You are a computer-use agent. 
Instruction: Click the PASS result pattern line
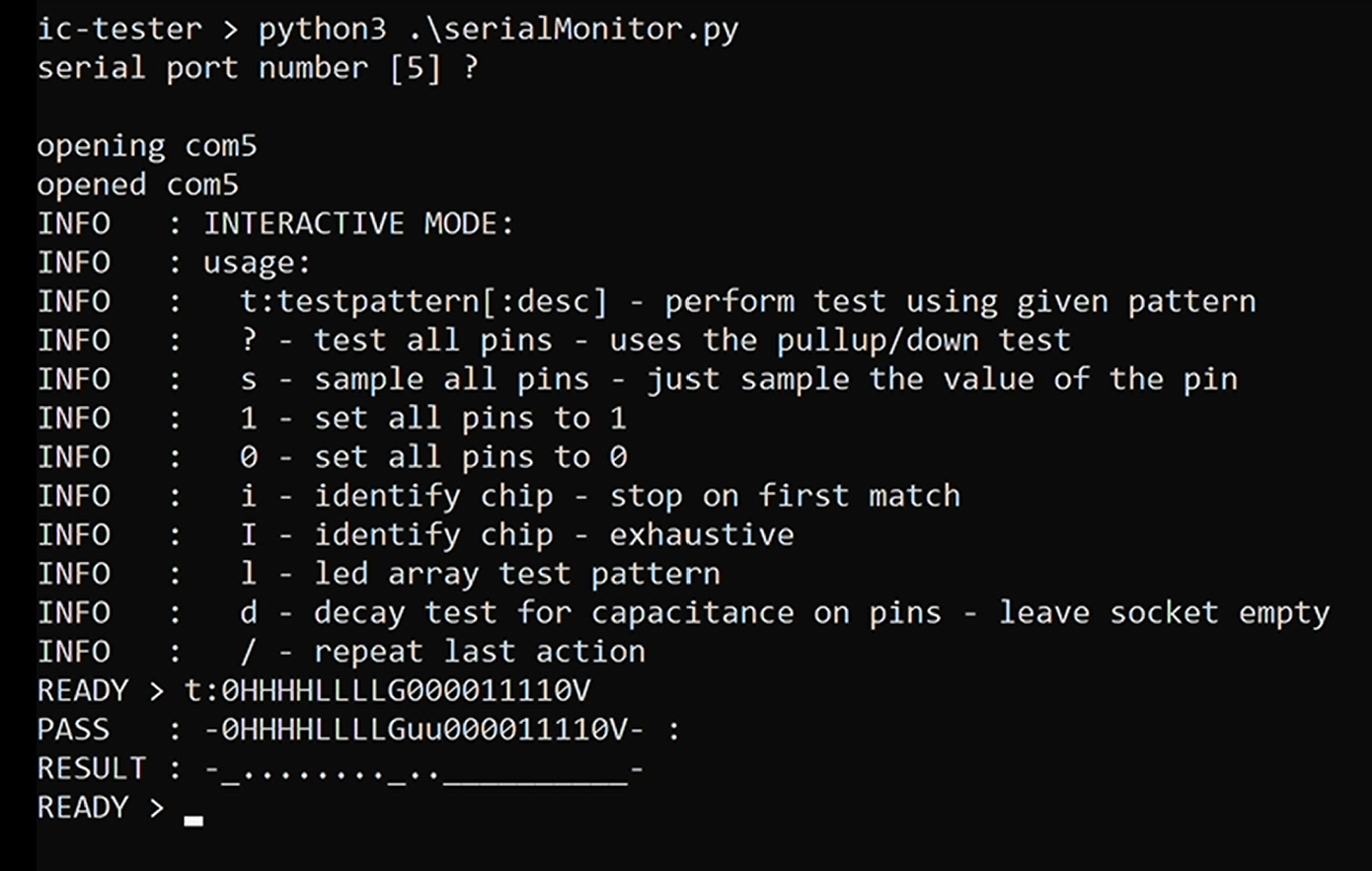point(358,731)
